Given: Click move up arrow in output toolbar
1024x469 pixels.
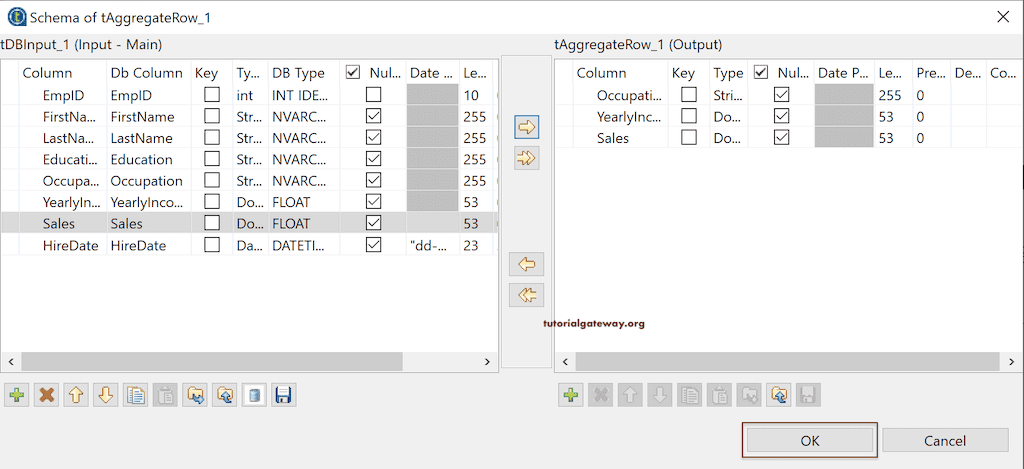Looking at the screenshot, I should coord(630,395).
